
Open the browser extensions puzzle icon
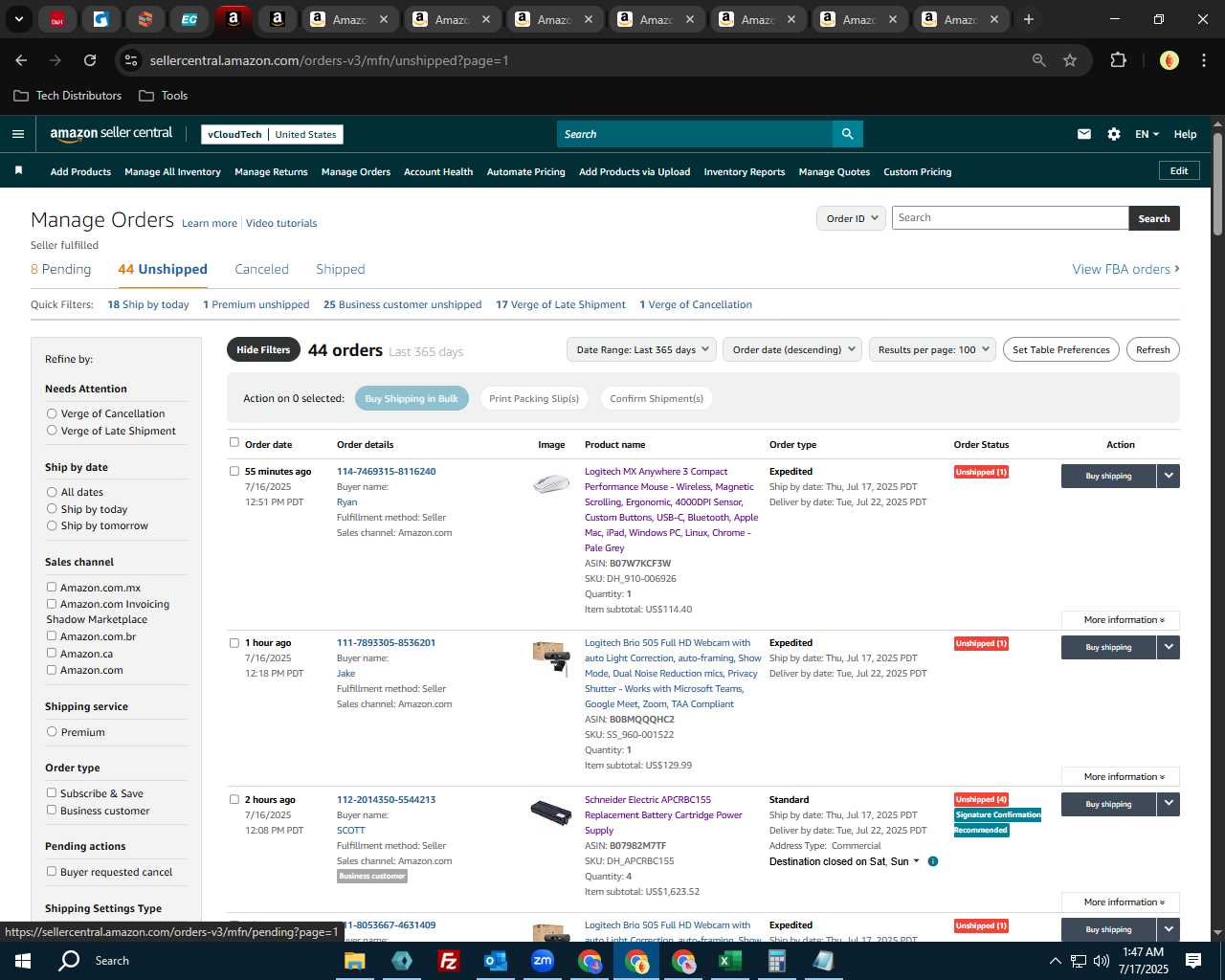pyautogui.click(x=1118, y=60)
